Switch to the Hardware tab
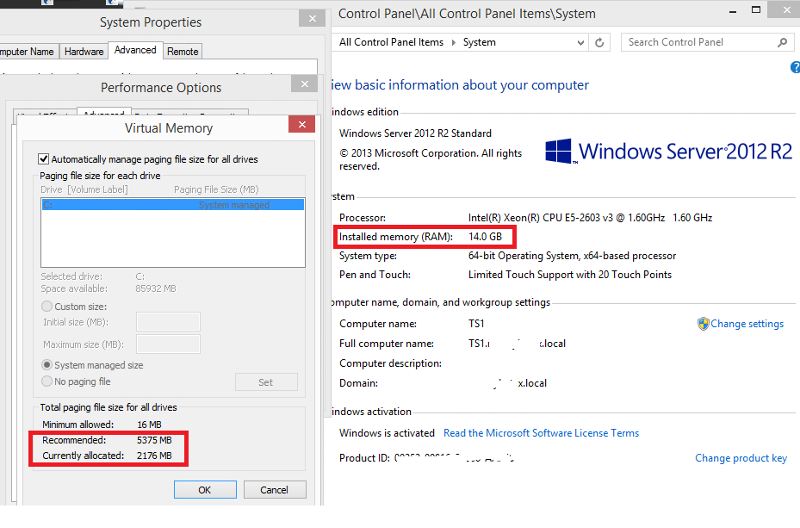 coord(84,52)
